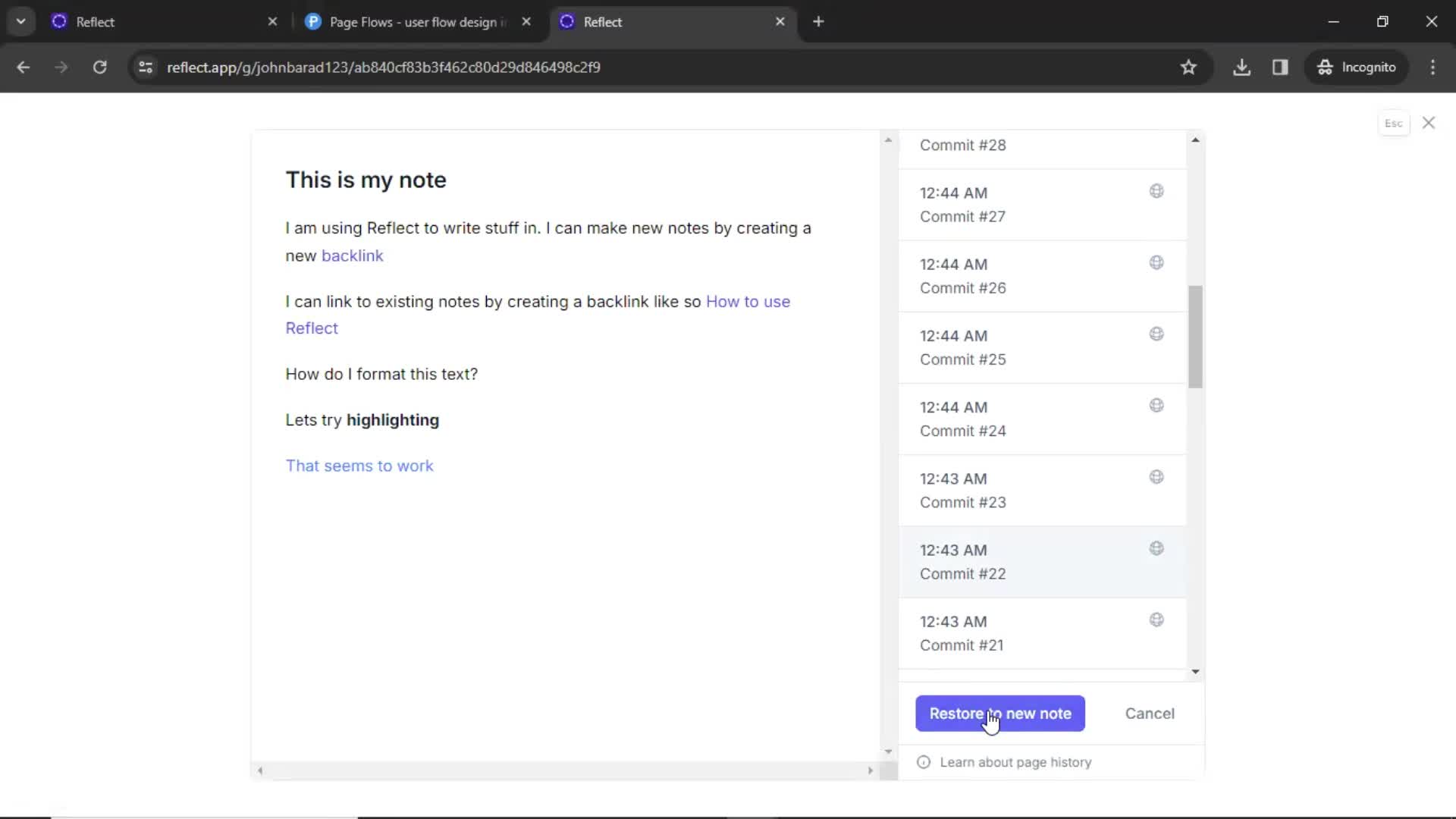The width and height of the screenshot is (1456, 819).
Task: Click the Commit #22 history icon
Action: click(x=1156, y=548)
